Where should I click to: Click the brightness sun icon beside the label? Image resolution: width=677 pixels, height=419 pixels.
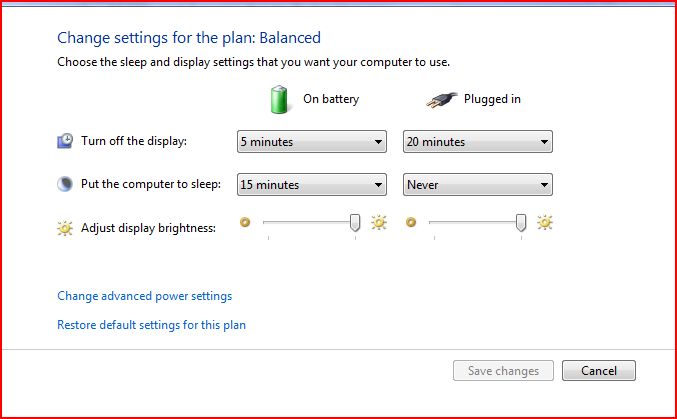(x=65, y=228)
